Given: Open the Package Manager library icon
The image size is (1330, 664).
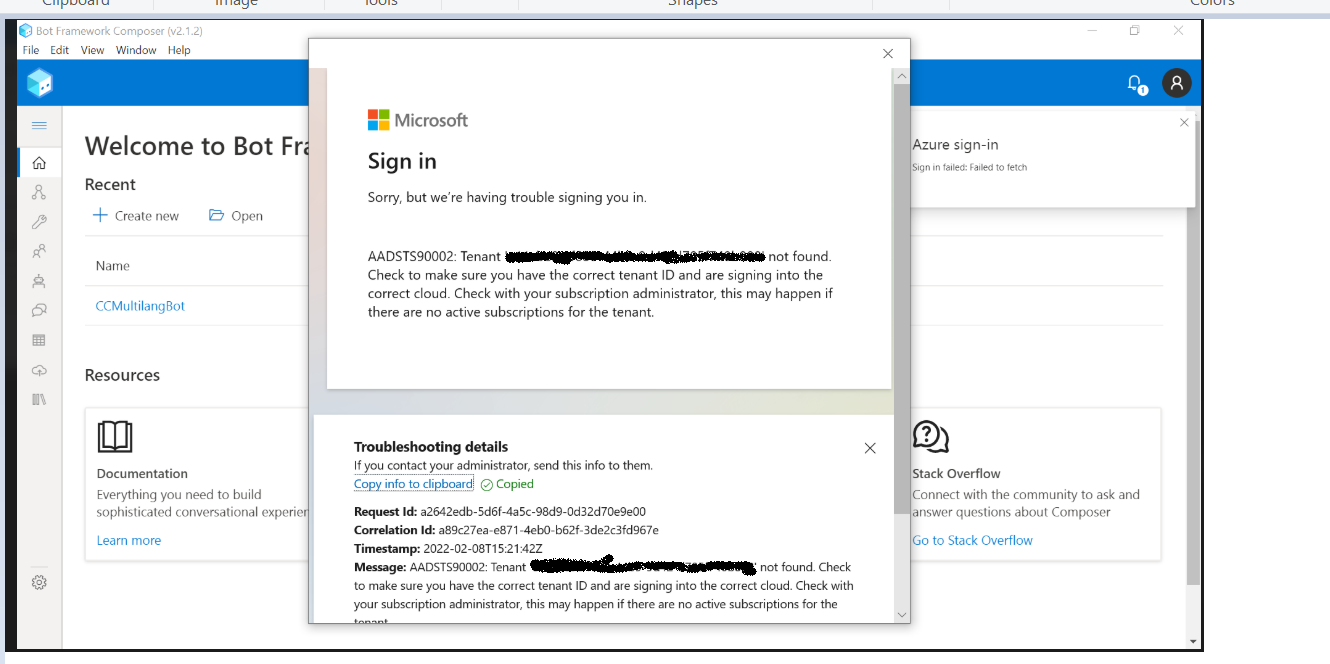Looking at the screenshot, I should point(39,399).
